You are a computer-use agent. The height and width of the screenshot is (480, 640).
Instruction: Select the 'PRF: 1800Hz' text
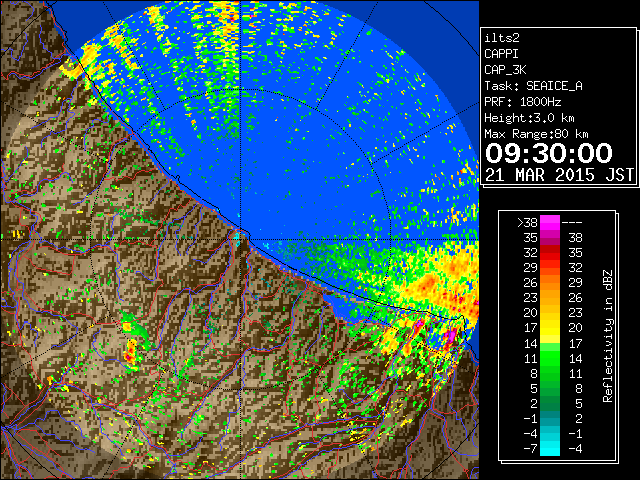[x=522, y=102]
